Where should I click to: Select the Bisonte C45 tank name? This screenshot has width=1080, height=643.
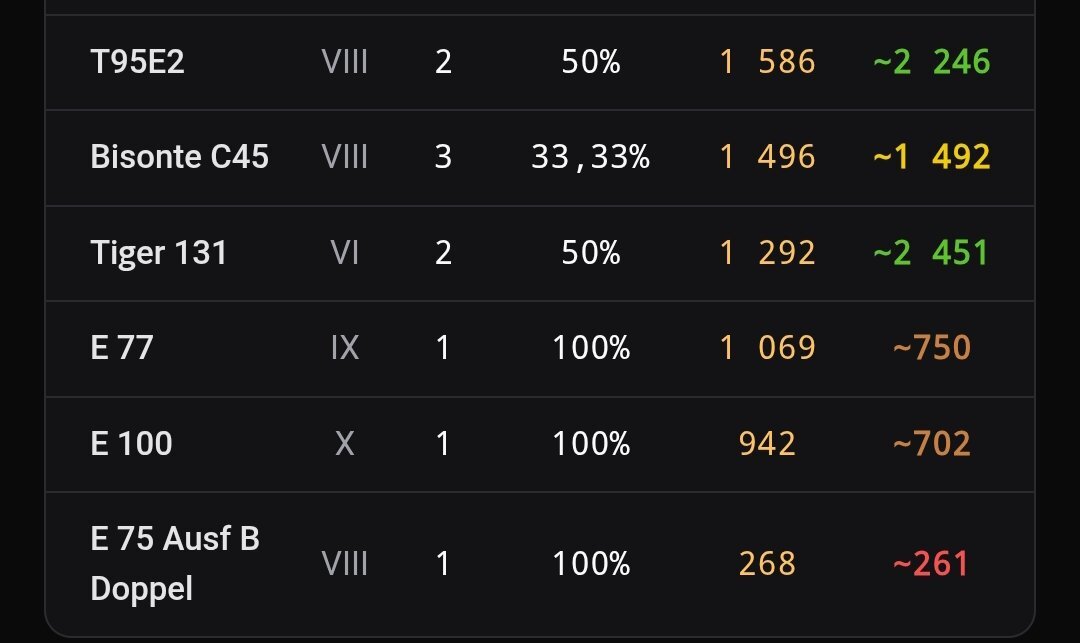[x=180, y=157]
